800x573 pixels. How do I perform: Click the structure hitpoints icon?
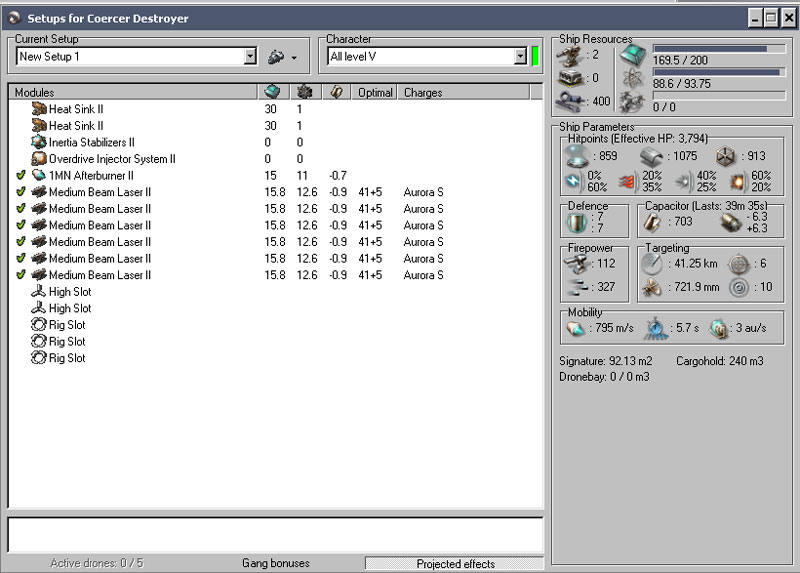click(x=726, y=156)
